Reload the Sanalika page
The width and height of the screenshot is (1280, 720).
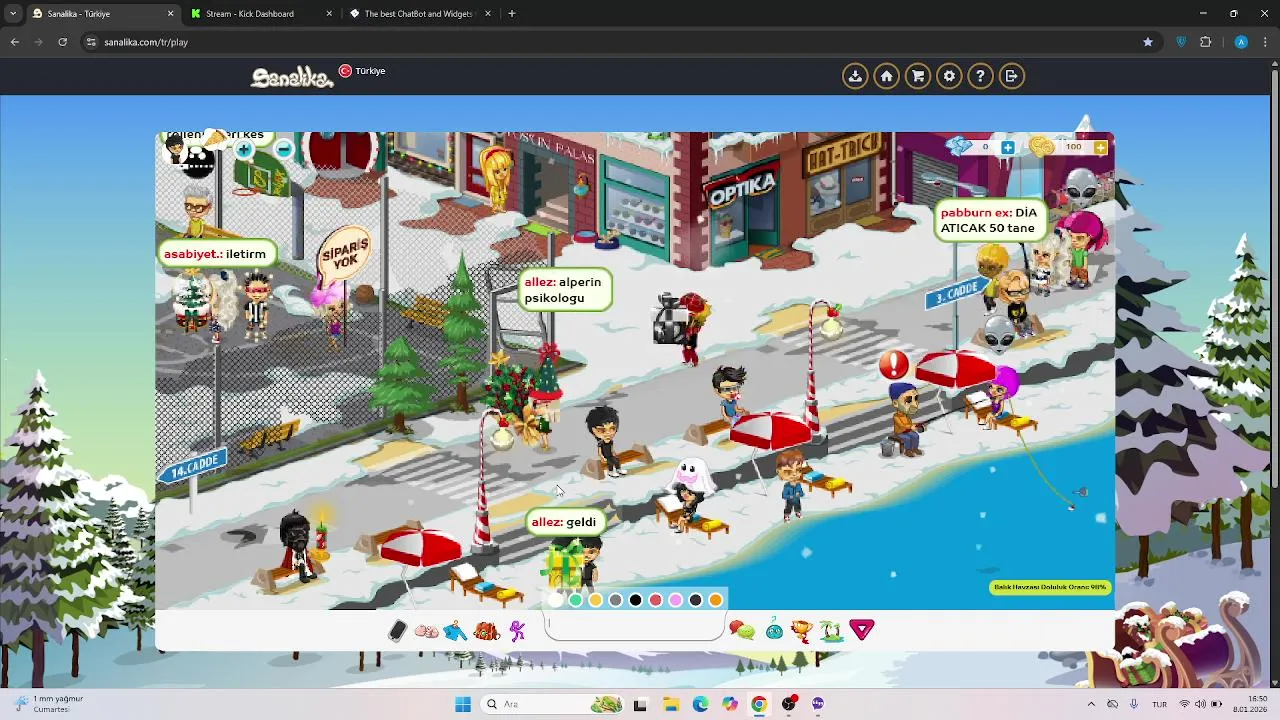(x=62, y=42)
